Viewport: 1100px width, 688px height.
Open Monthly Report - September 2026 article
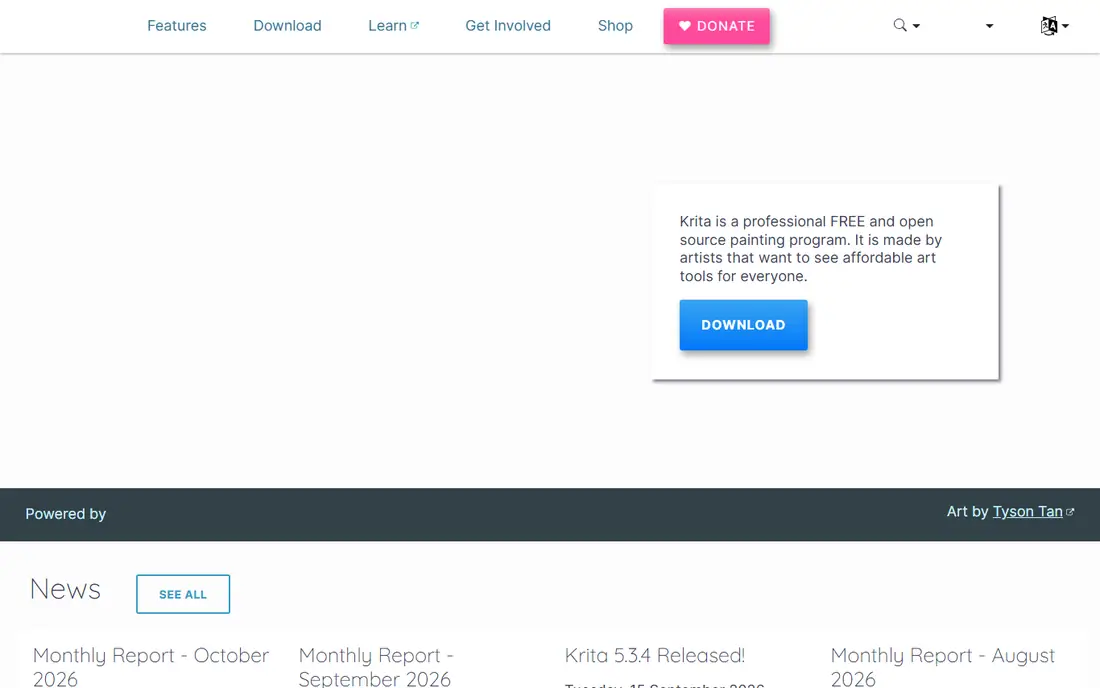coord(376,666)
